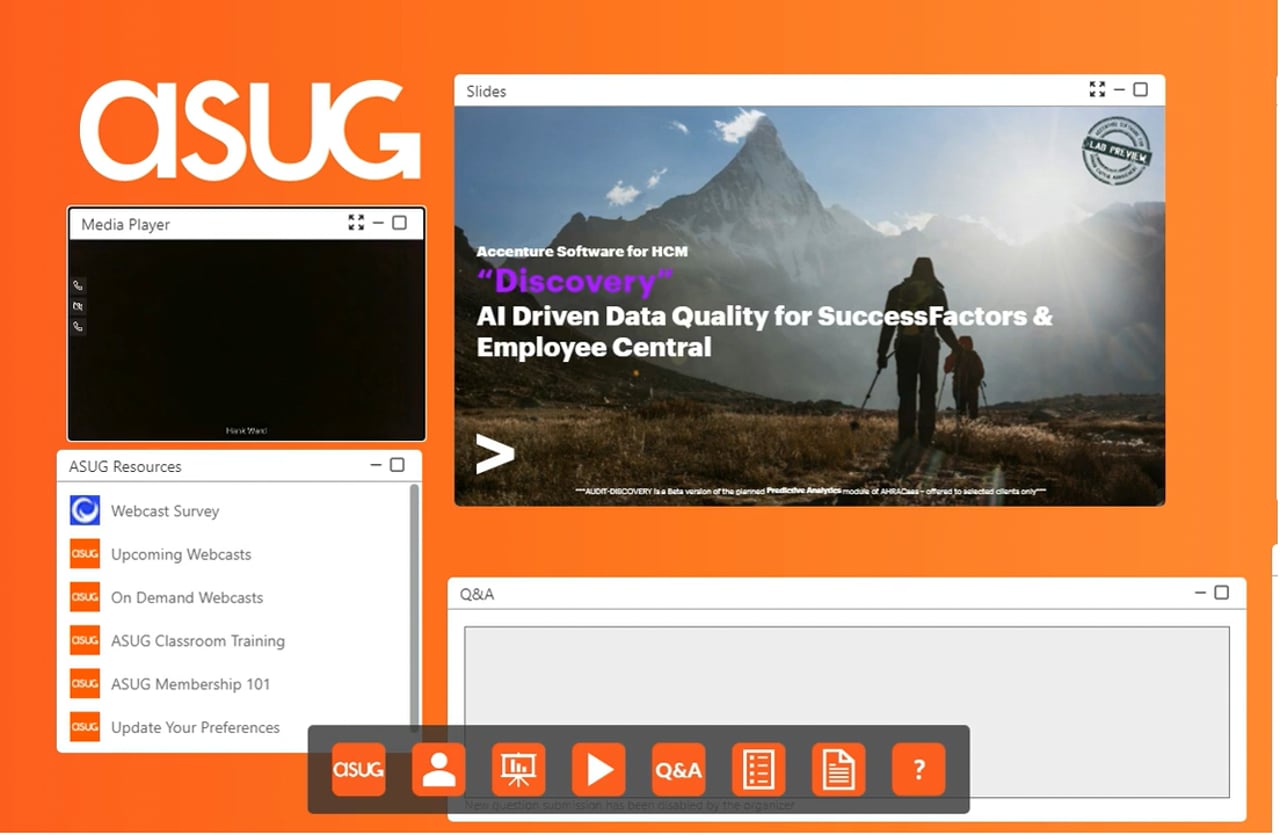Click the Webcast Survey blue swirl icon
Image resolution: width=1280 pixels, height=835 pixels.
click(x=85, y=511)
